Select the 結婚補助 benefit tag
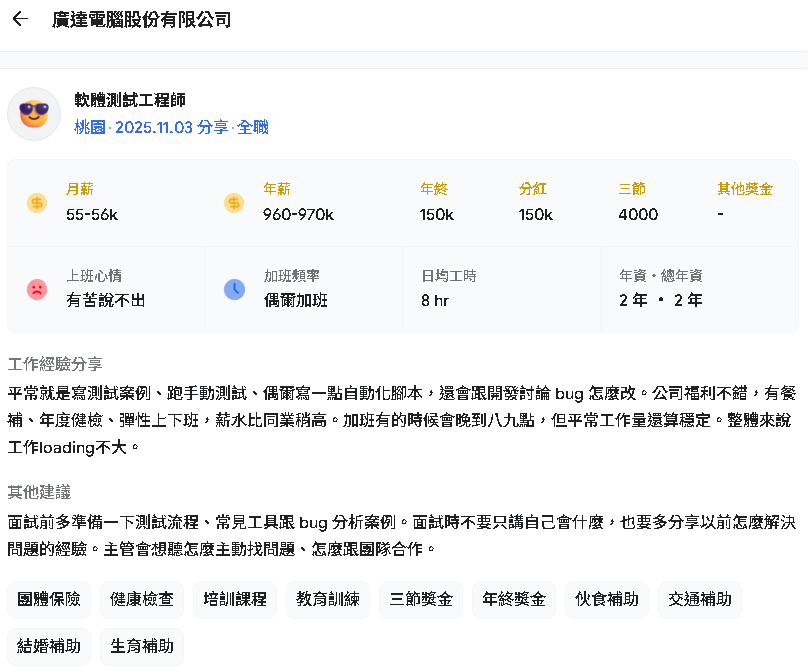The height and width of the screenshot is (672, 808). click(x=49, y=646)
